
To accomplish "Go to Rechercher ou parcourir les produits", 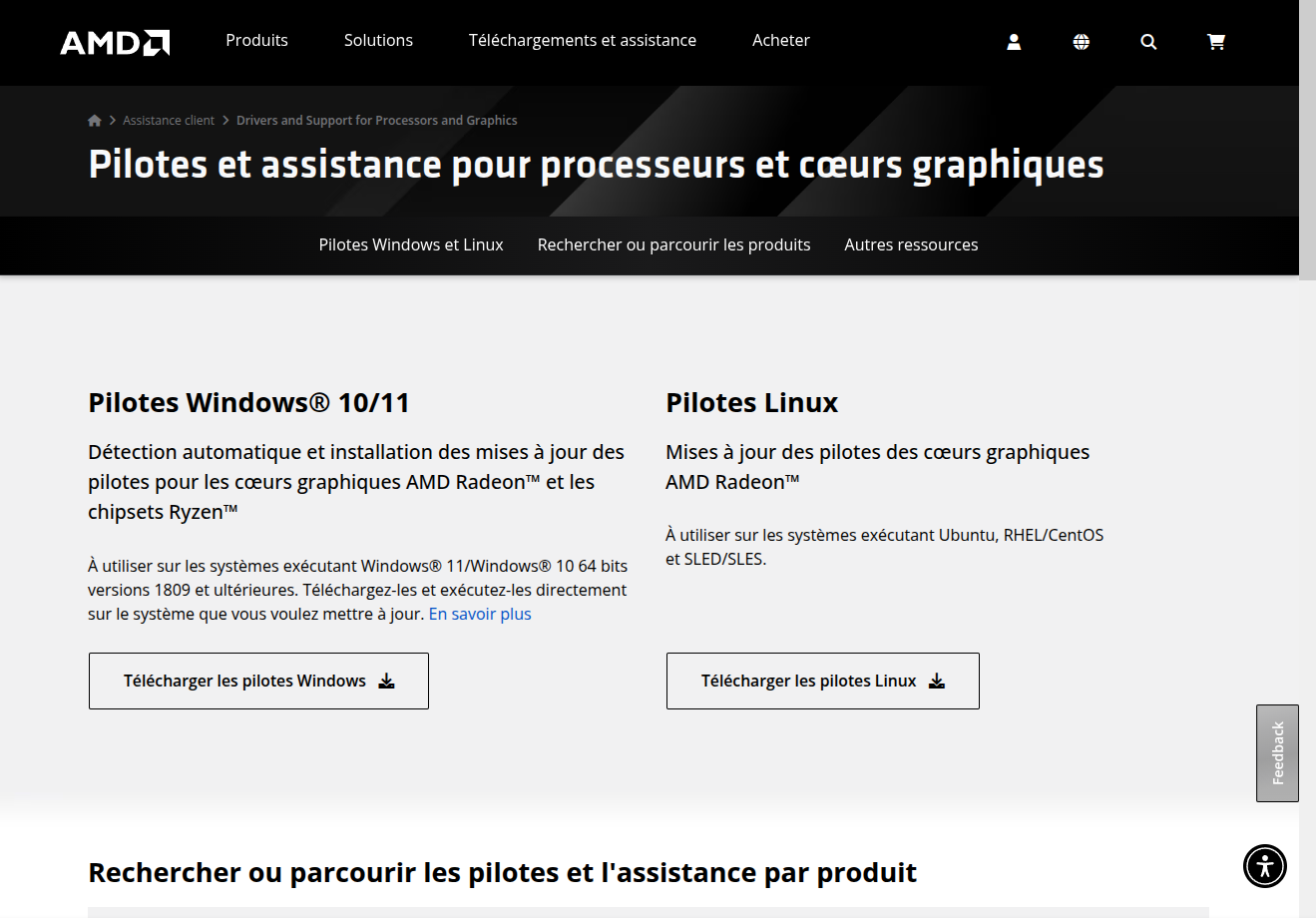I will (673, 244).
